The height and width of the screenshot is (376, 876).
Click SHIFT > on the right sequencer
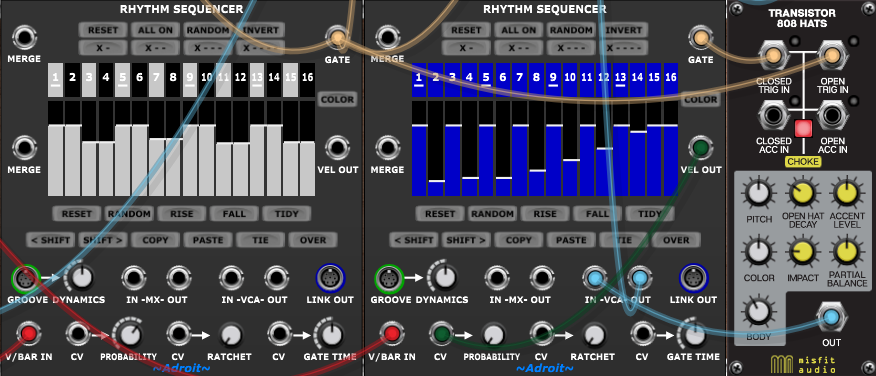pyautogui.click(x=466, y=240)
